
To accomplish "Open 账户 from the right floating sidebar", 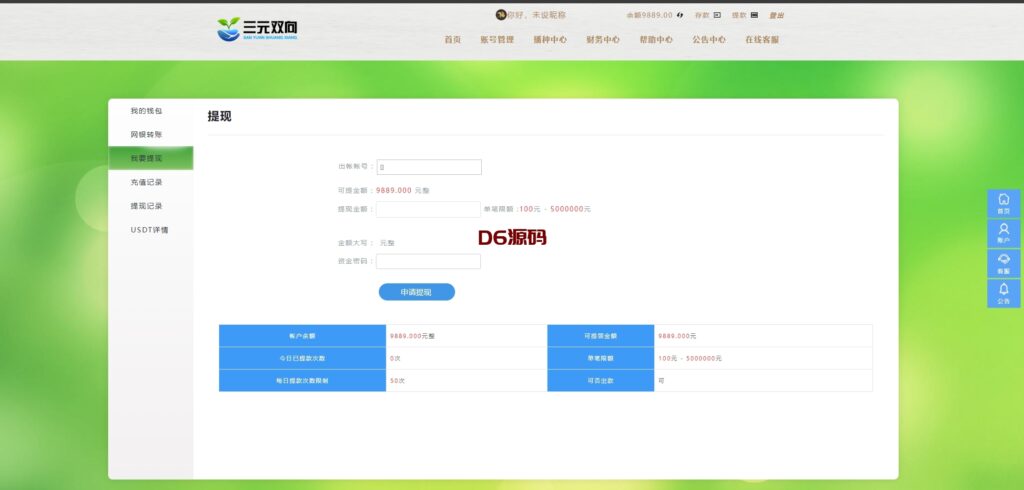I will tap(1004, 233).
